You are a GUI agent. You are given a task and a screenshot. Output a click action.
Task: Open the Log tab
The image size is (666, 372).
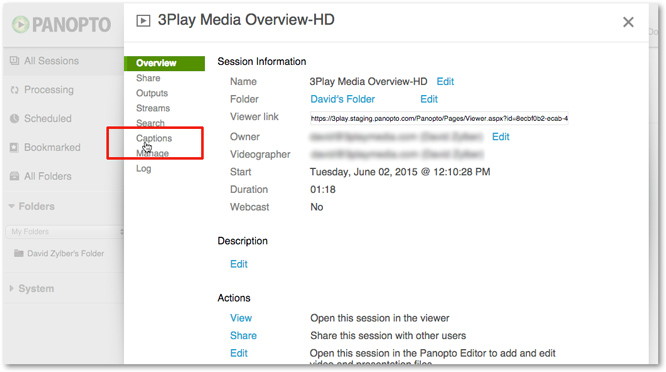pos(144,169)
